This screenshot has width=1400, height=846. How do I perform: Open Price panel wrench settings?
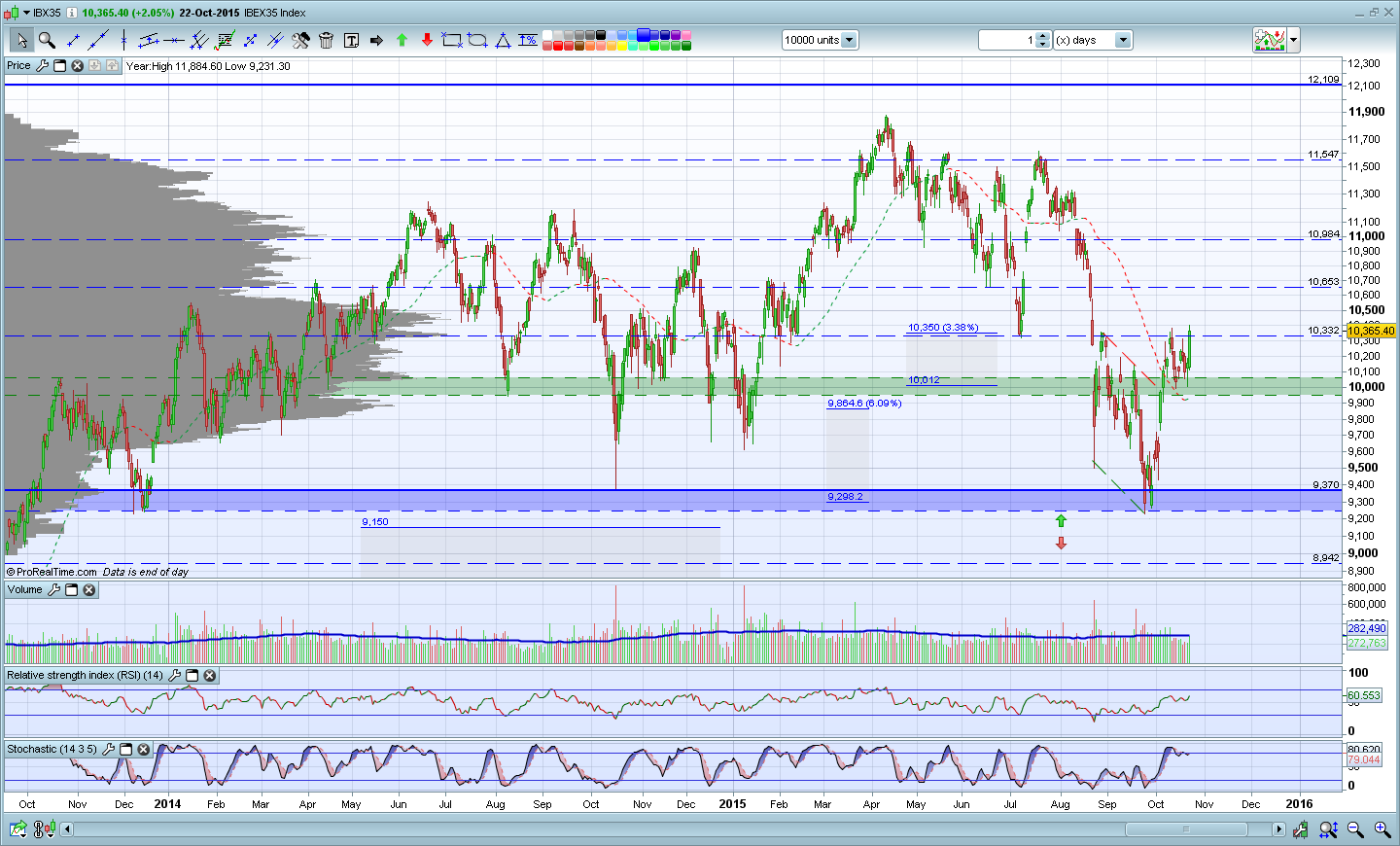(42, 66)
